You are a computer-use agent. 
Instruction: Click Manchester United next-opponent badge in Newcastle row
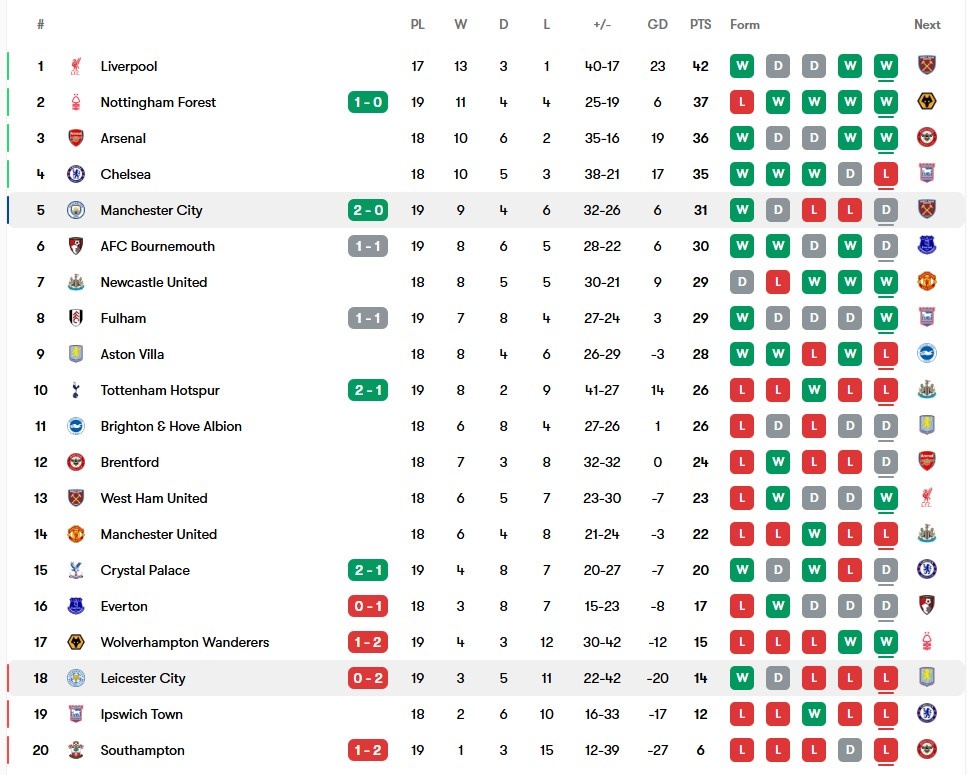[x=927, y=282]
